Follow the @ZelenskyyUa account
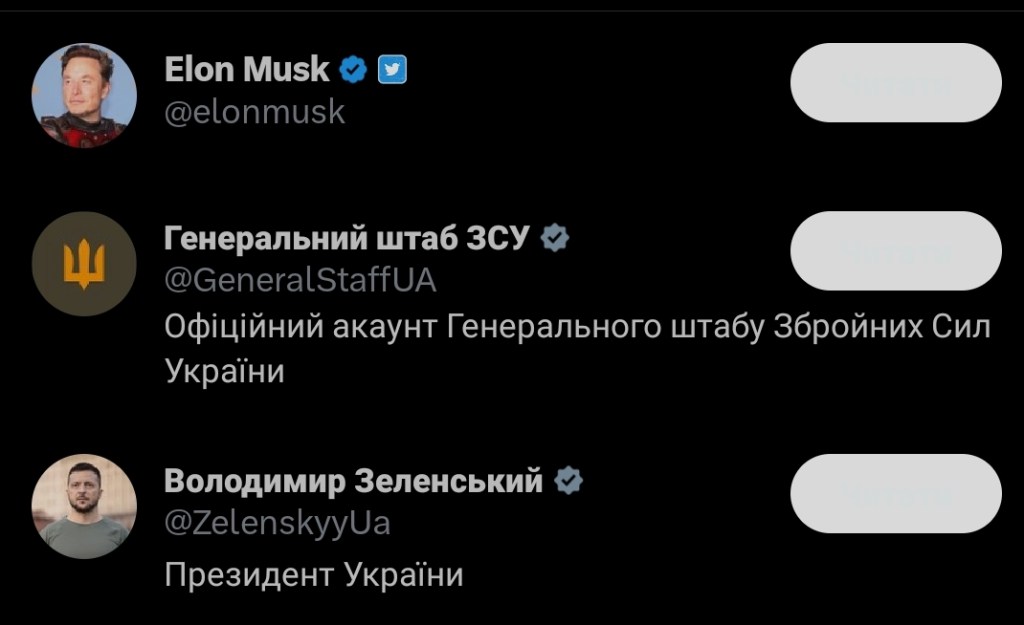 (895, 494)
